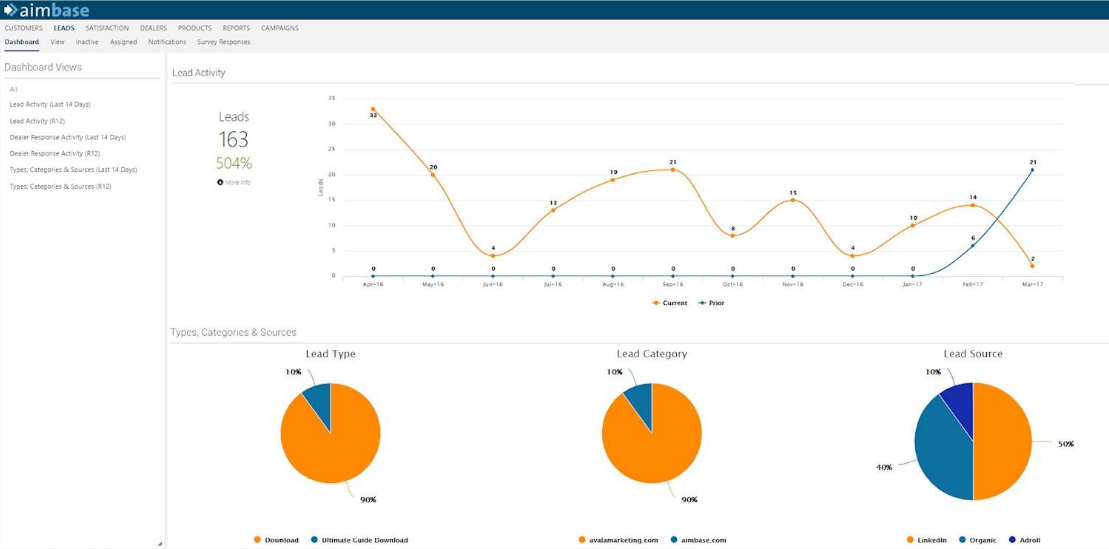Click the Feb-17 current point labeled 14
The height and width of the screenshot is (549, 1109).
click(x=972, y=205)
